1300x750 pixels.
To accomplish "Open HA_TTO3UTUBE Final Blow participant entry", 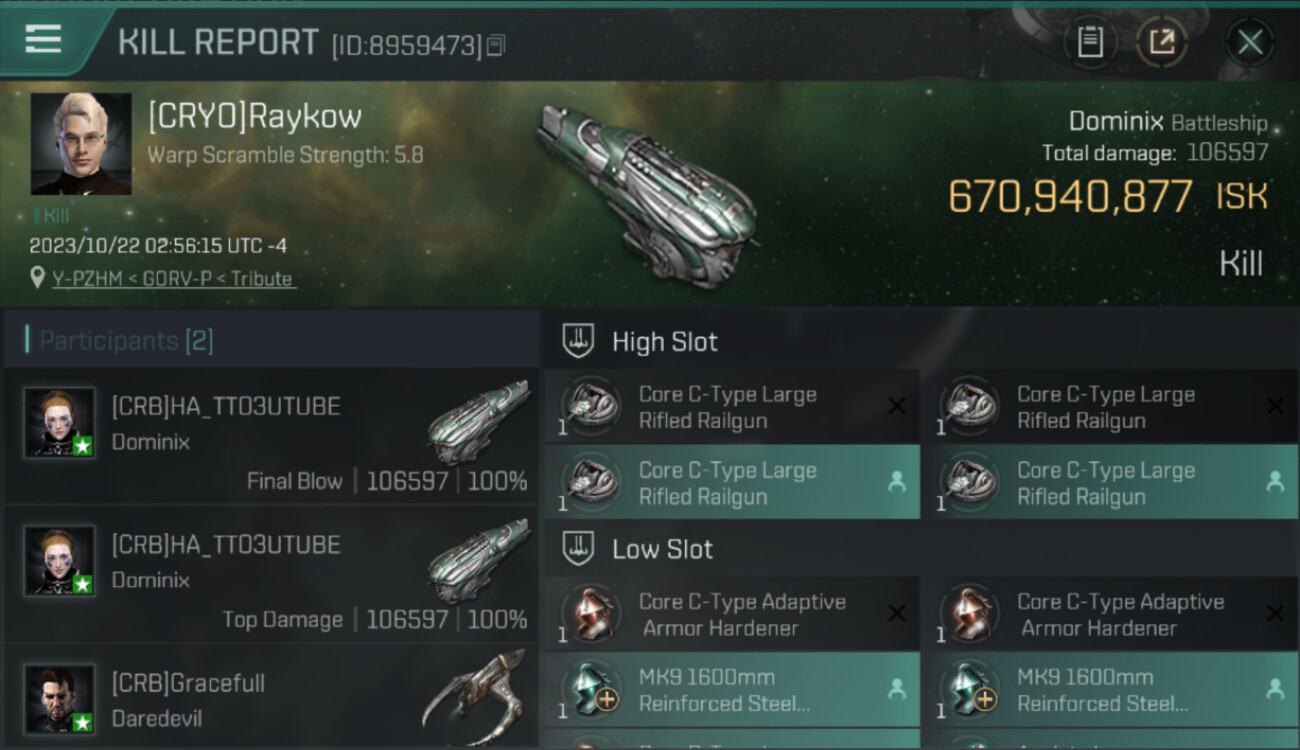I will click(x=272, y=437).
